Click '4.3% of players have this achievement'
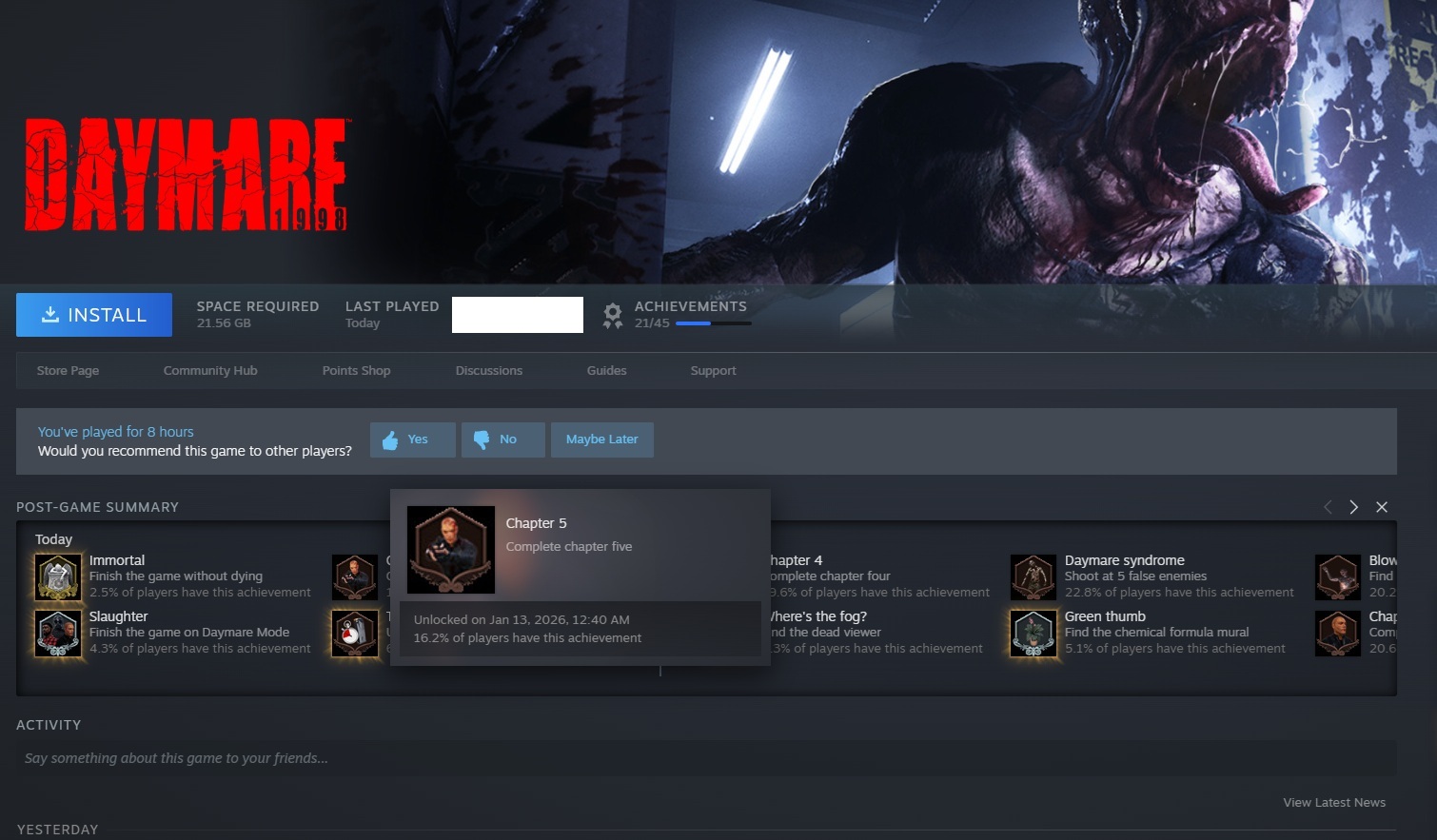 pos(200,649)
